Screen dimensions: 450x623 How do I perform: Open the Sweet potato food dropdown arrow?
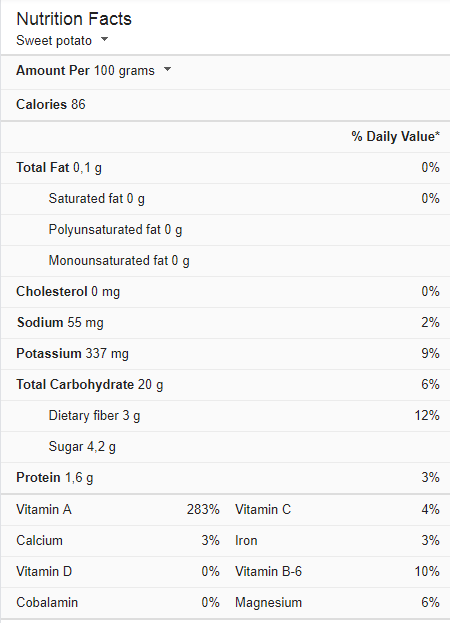point(104,39)
